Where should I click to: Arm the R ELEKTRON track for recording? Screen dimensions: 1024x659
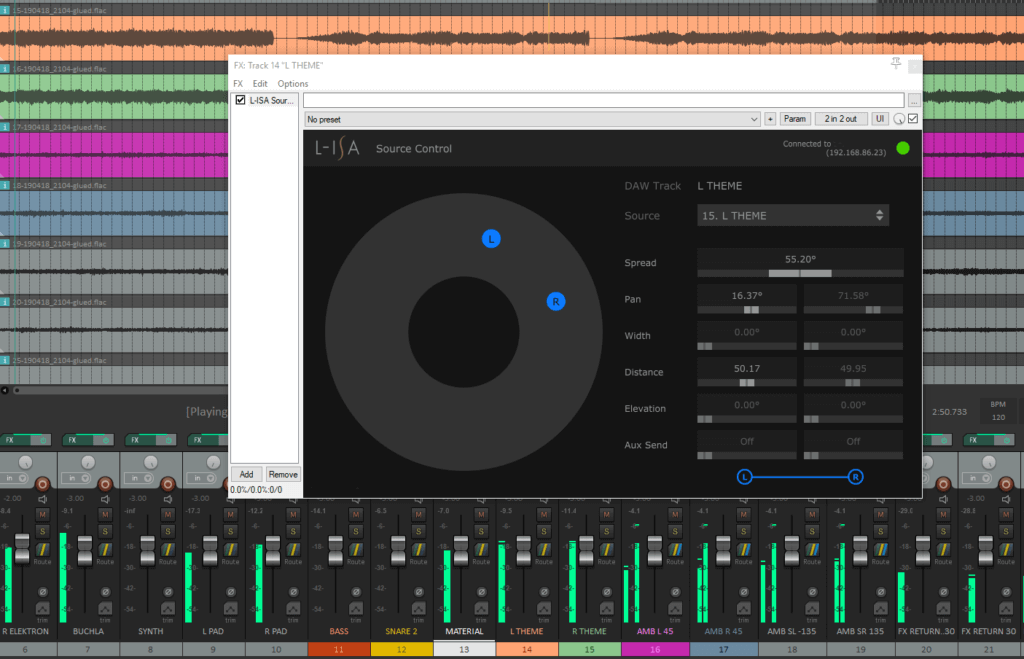(x=42, y=484)
